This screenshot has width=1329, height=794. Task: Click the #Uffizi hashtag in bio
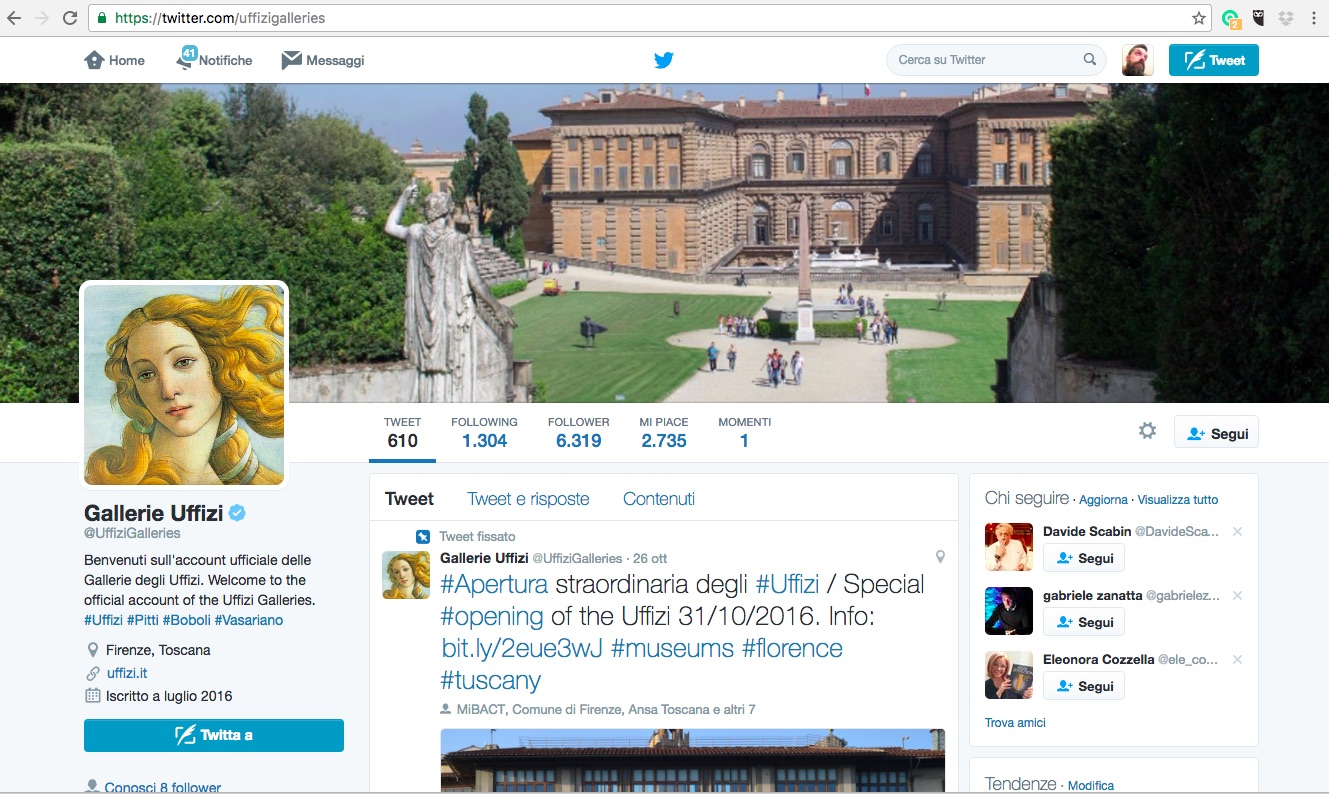click(x=103, y=620)
